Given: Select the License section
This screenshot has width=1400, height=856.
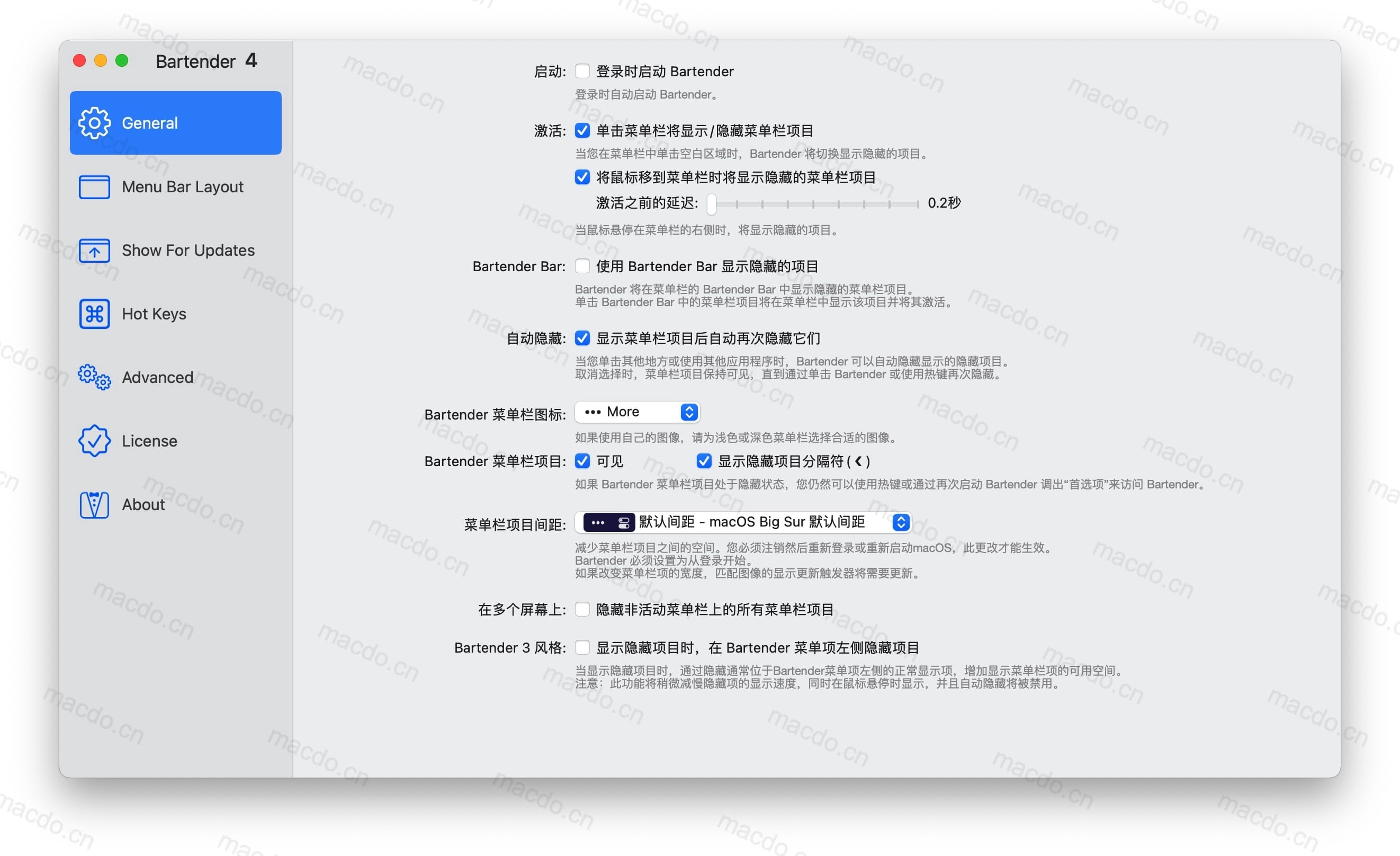Looking at the screenshot, I should tap(176, 441).
